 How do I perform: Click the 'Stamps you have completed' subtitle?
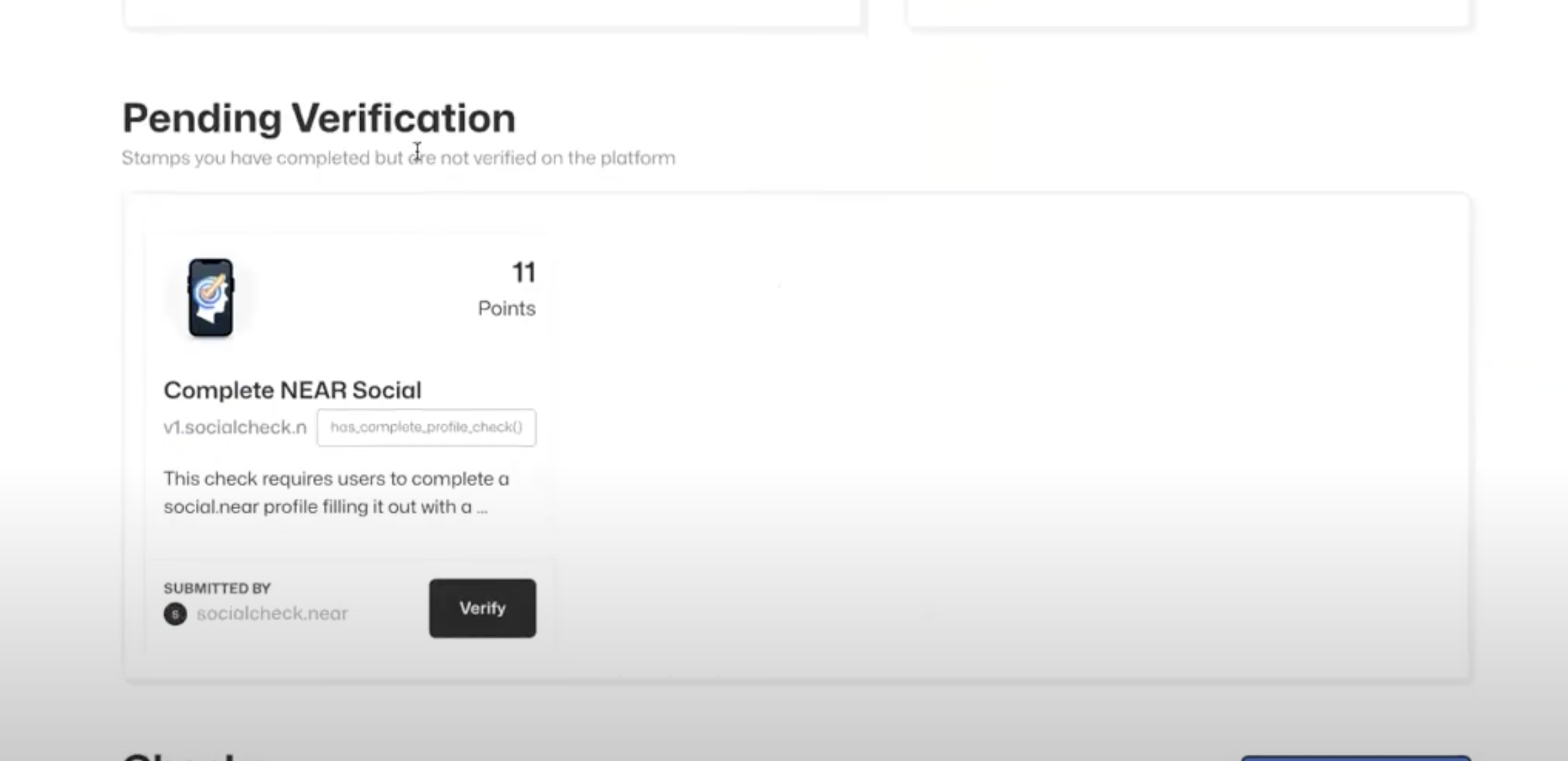click(397, 158)
